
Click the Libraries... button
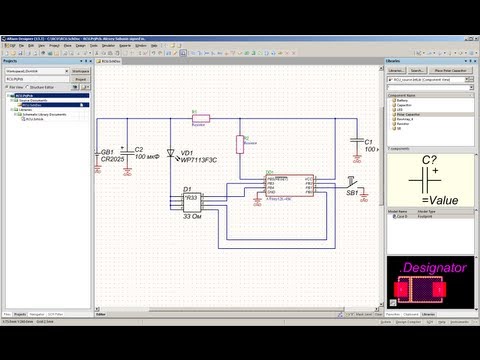click(x=396, y=70)
